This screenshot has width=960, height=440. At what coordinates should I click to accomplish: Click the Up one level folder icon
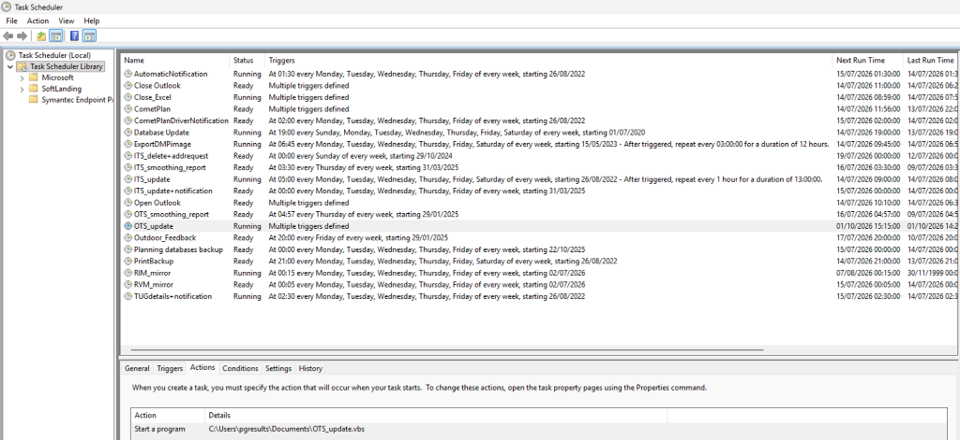(41, 36)
